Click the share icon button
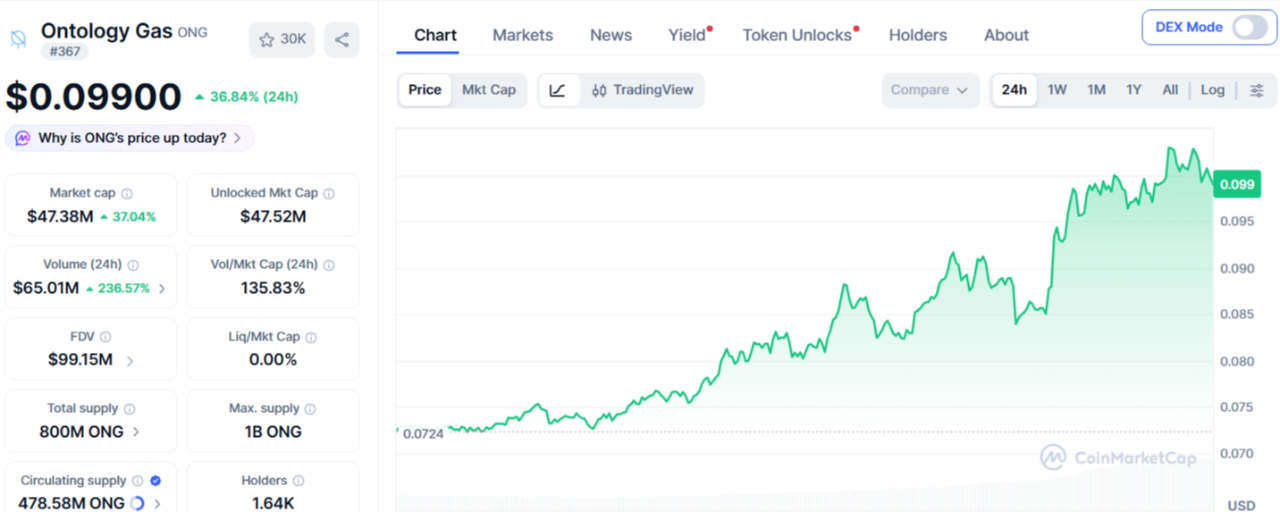This screenshot has height=512, width=1280. pyautogui.click(x=342, y=39)
